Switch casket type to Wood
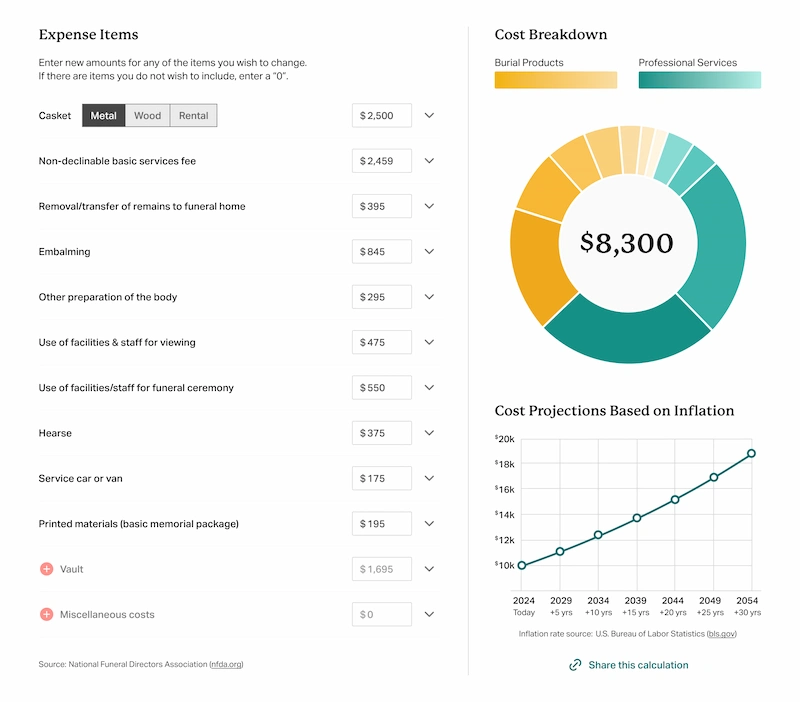Image resolution: width=800 pixels, height=702 pixels. point(147,116)
